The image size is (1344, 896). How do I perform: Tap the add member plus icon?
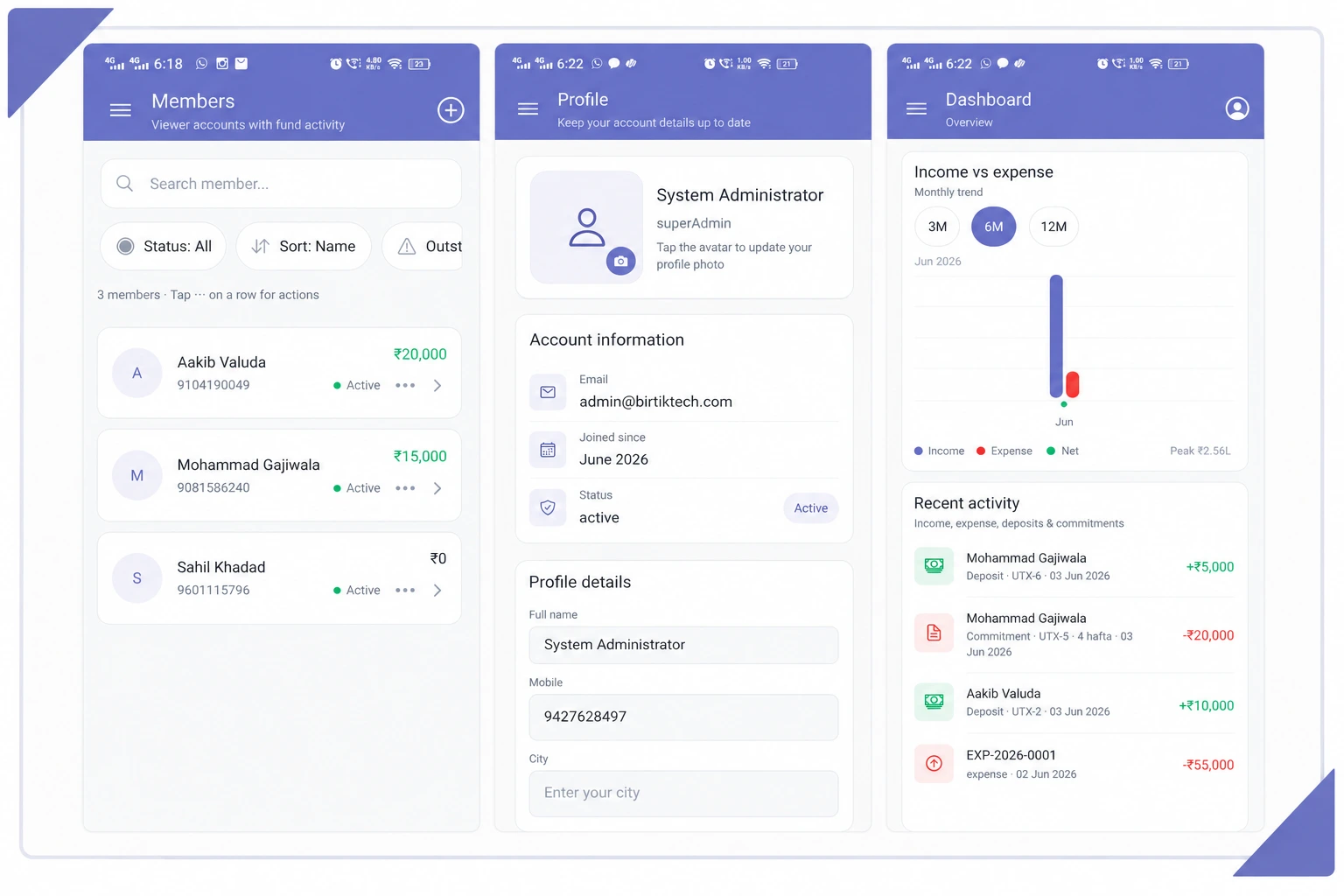[x=451, y=110]
